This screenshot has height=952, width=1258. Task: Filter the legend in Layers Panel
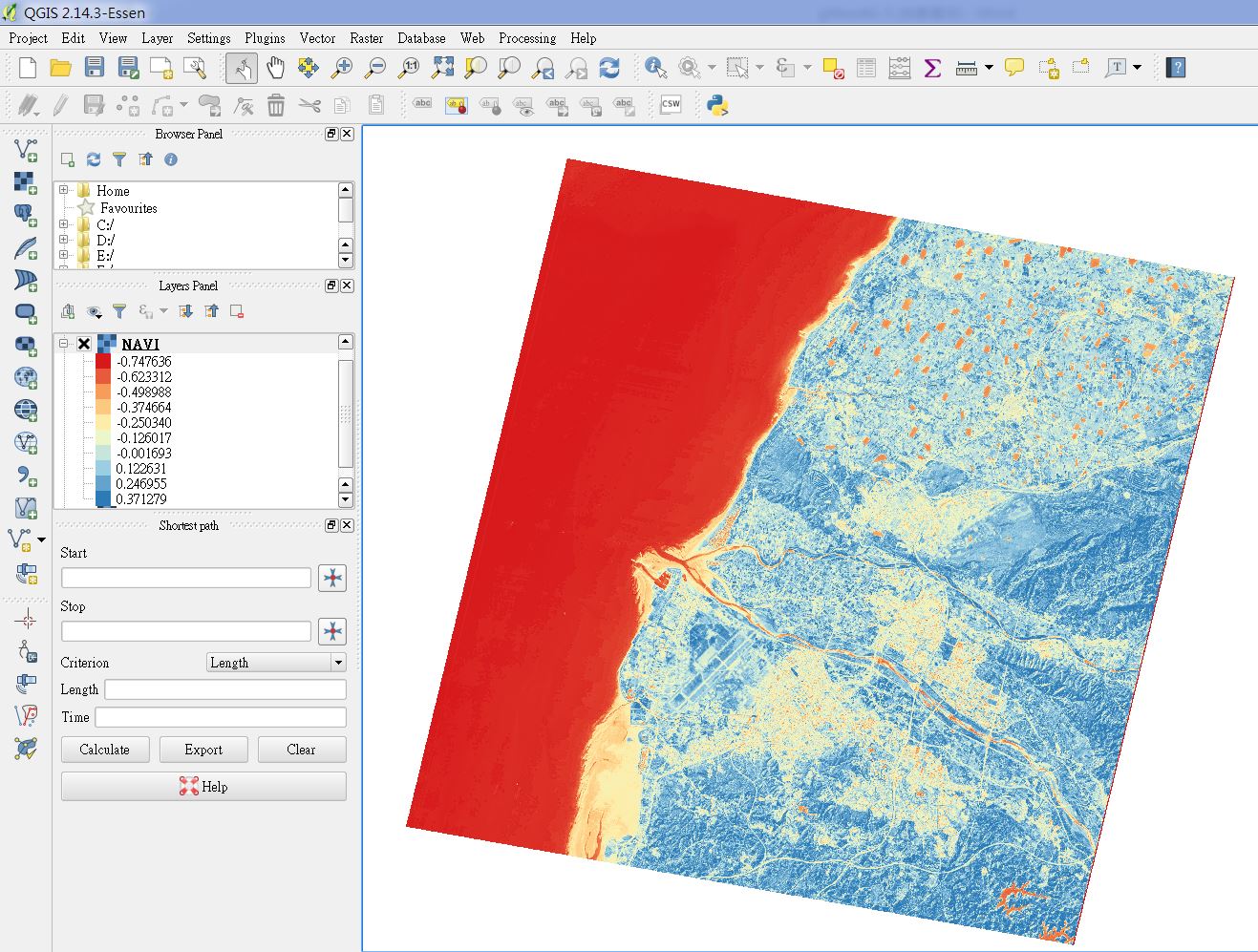pos(119,311)
